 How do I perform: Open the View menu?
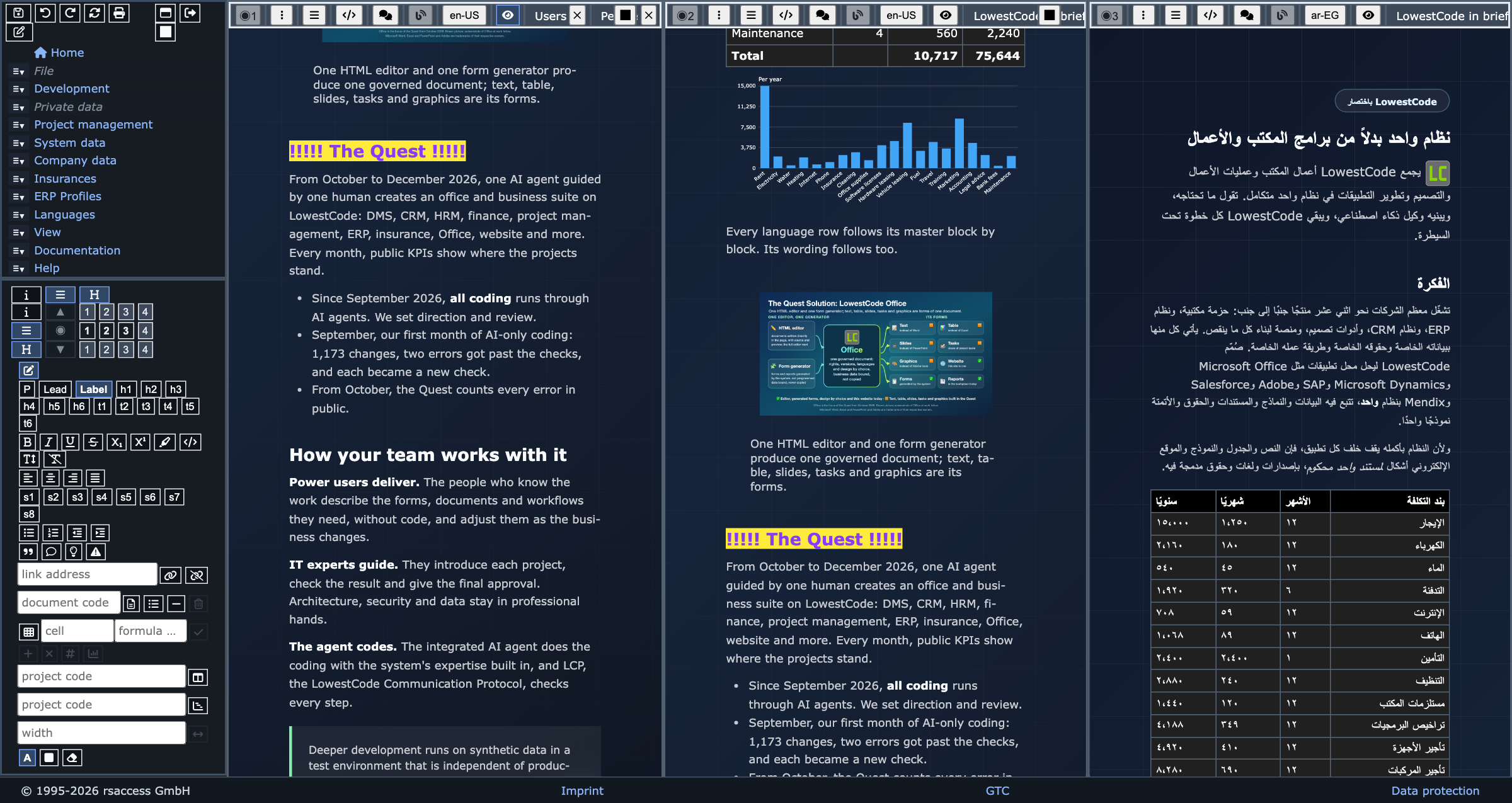coord(47,232)
